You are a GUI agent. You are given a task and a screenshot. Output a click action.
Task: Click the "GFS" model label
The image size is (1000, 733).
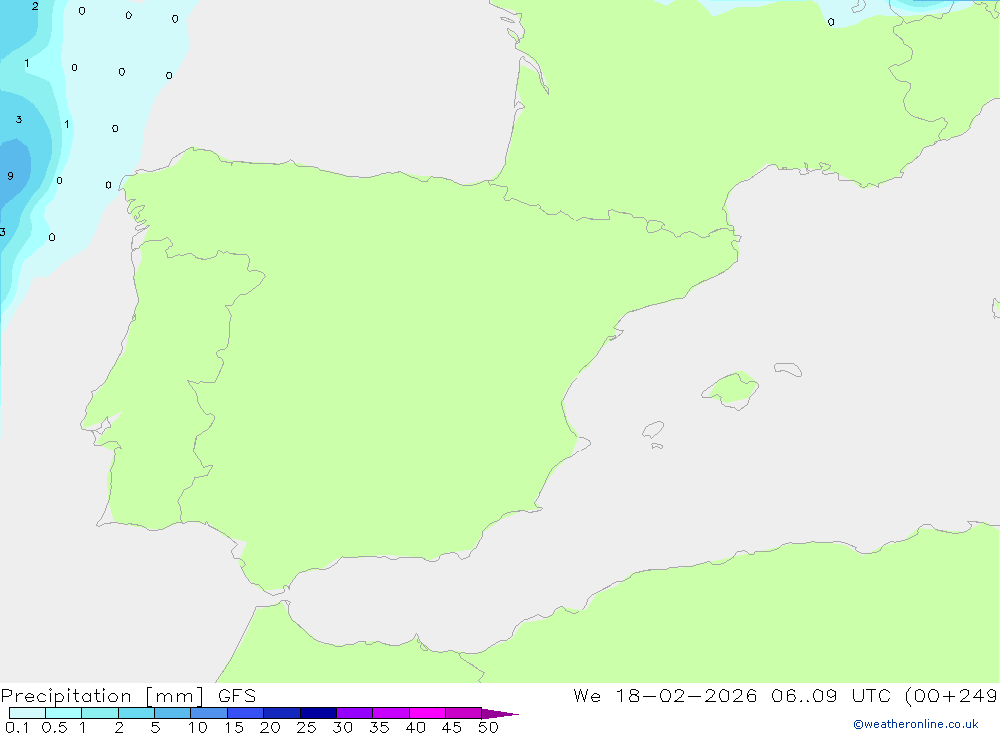(237, 695)
